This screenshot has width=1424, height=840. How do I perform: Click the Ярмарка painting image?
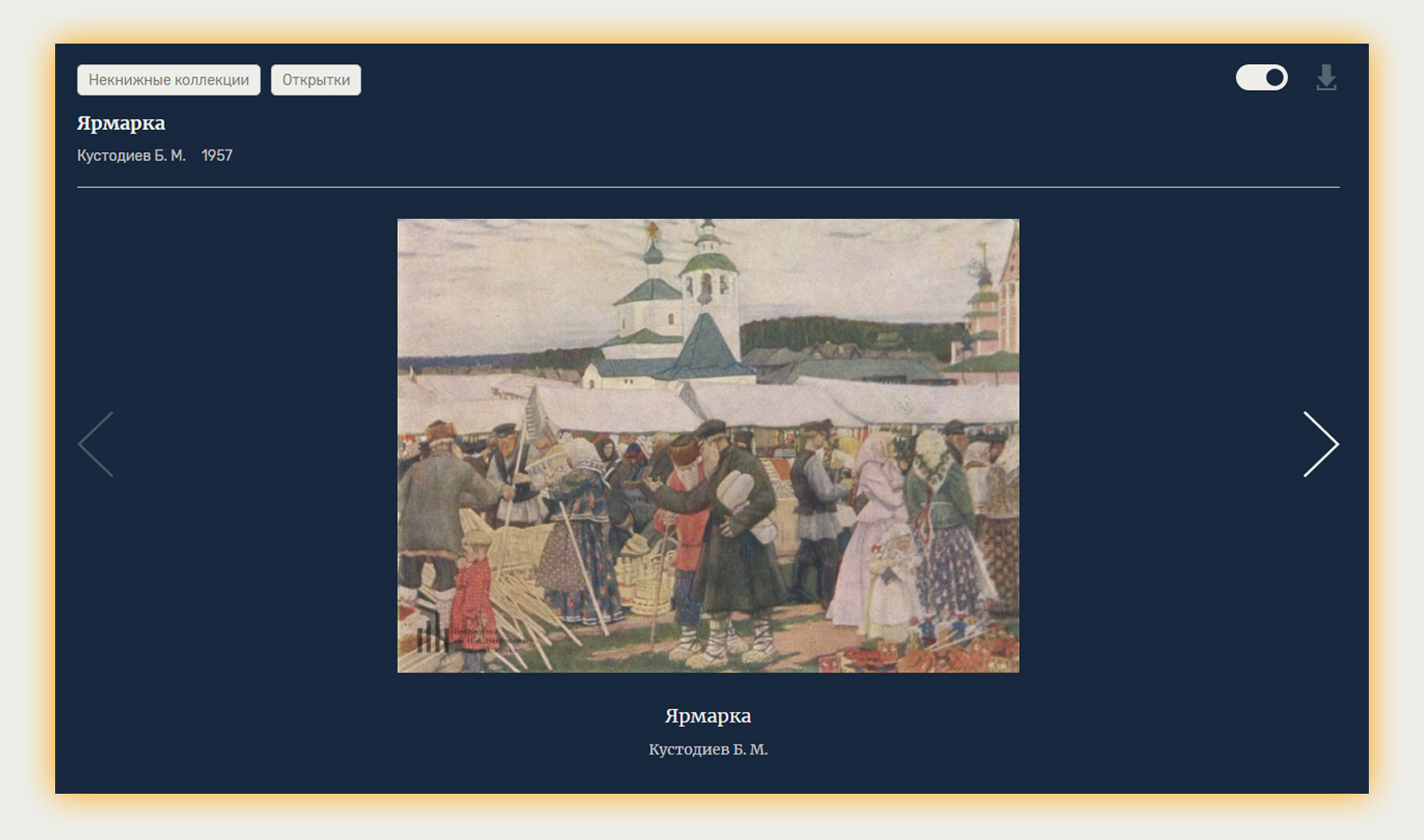point(708,446)
